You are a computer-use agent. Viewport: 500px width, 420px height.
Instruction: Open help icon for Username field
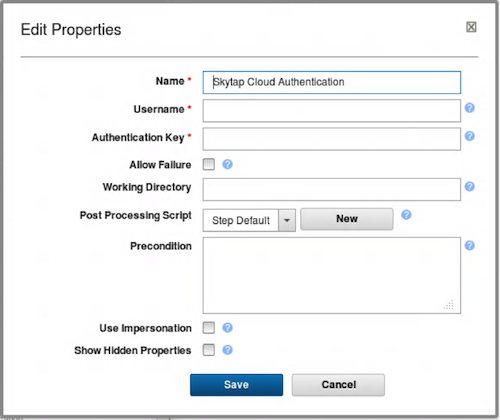click(469, 108)
